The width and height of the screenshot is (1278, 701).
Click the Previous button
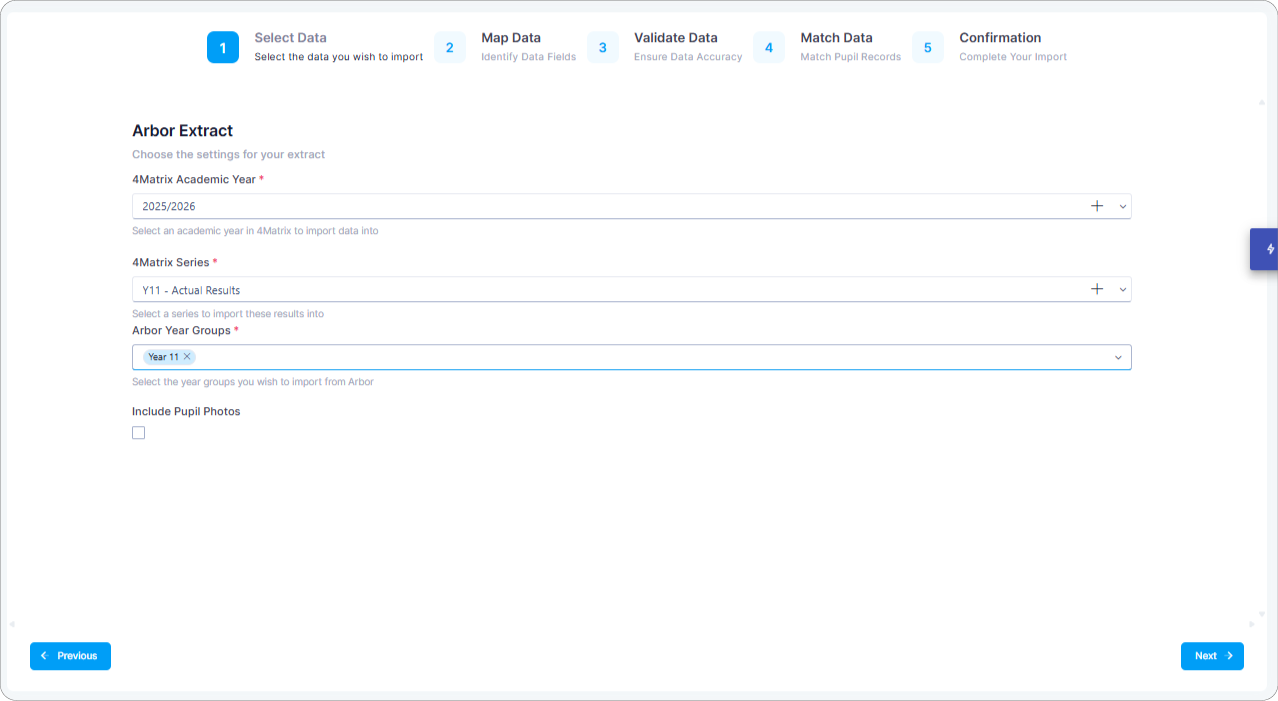70,656
